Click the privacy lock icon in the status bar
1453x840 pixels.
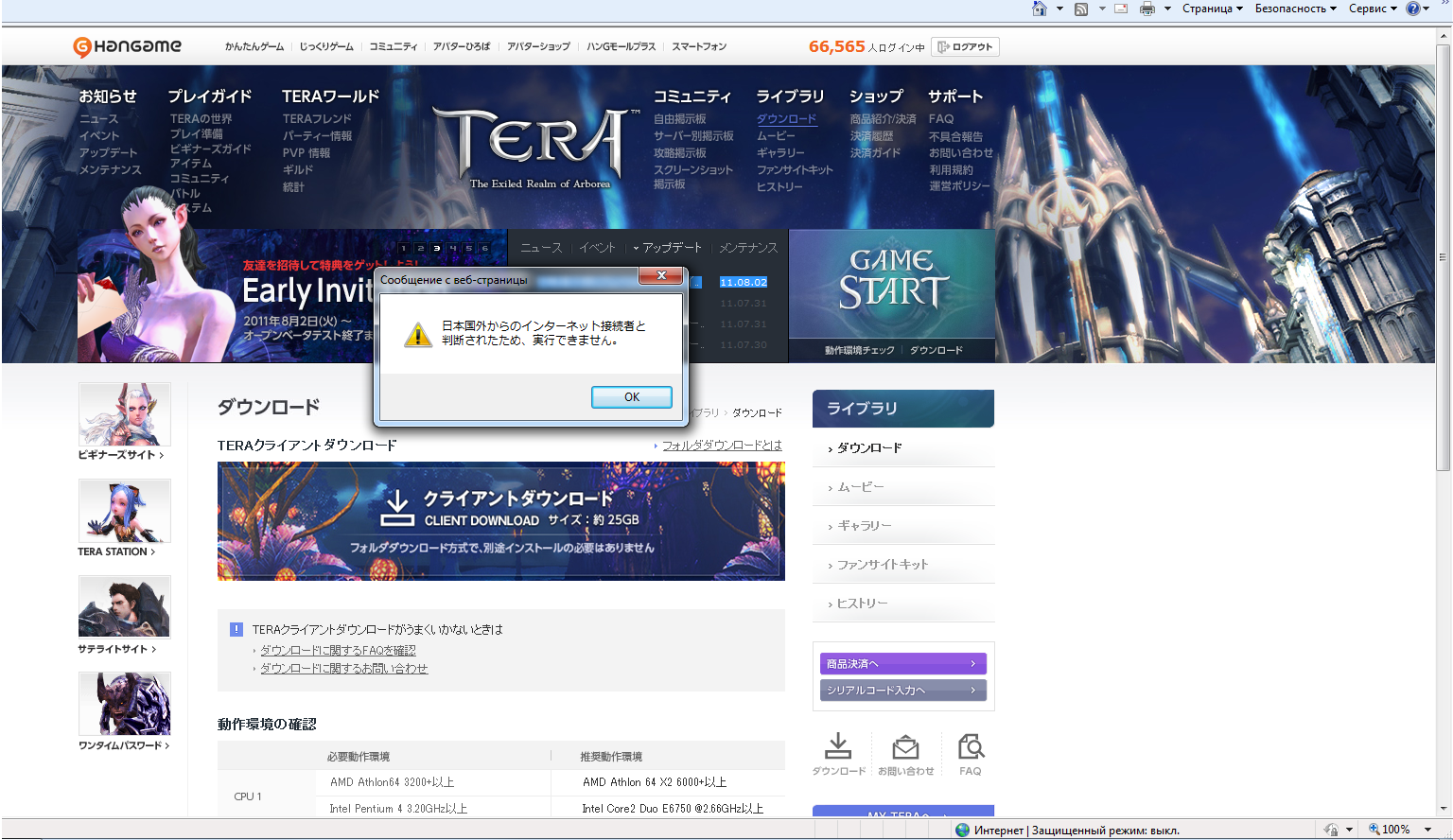tap(1331, 830)
